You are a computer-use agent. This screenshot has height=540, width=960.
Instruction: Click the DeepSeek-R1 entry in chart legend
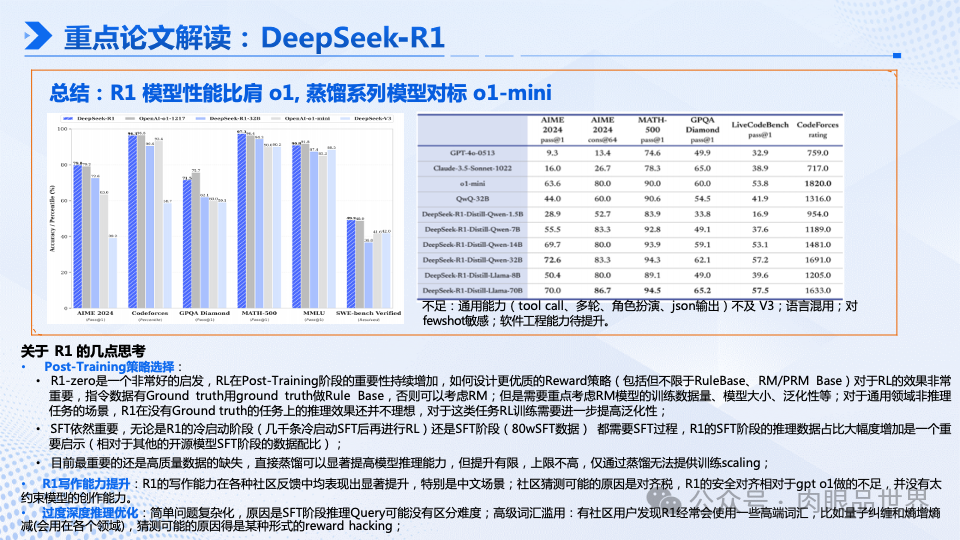pos(89,118)
